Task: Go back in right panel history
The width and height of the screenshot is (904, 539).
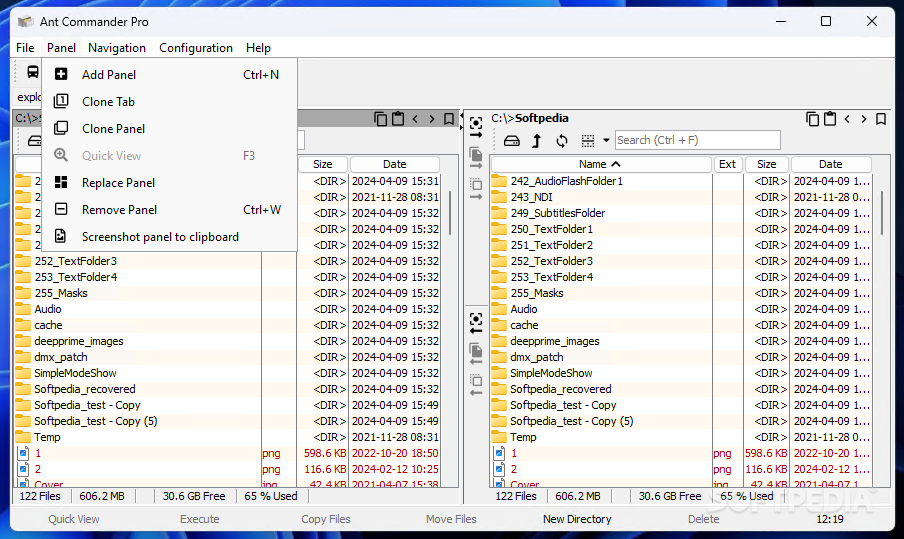Action: point(847,119)
